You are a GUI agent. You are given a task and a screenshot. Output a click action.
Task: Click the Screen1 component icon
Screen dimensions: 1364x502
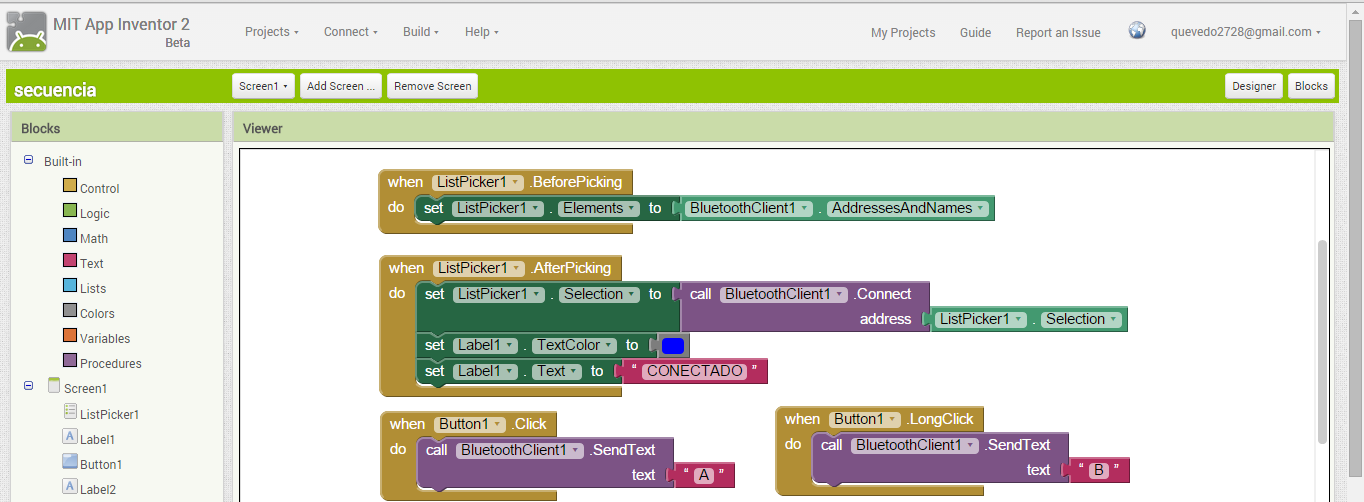[x=54, y=386]
